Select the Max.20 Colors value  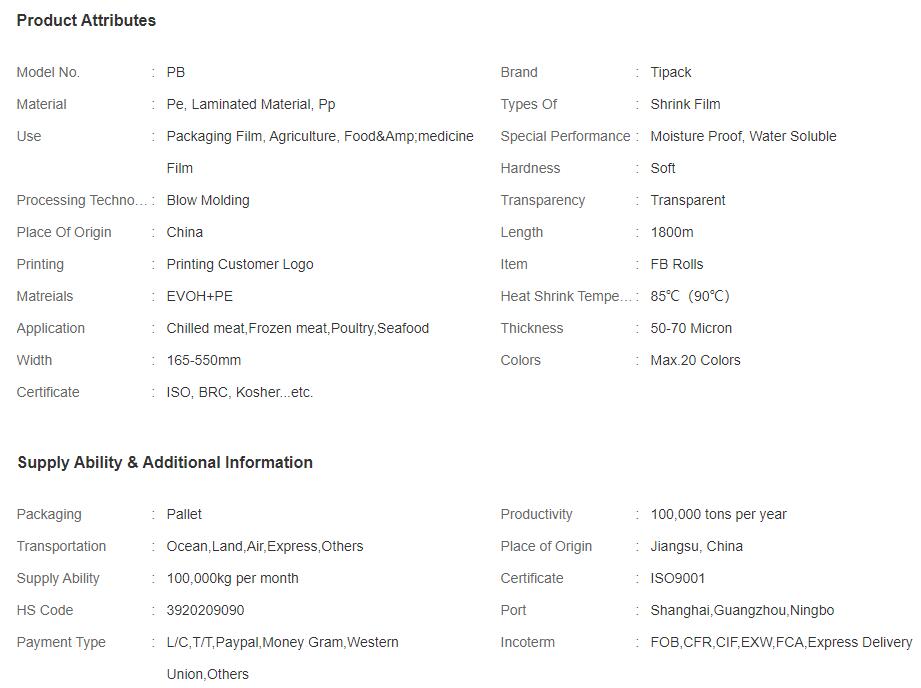pyautogui.click(x=695, y=360)
